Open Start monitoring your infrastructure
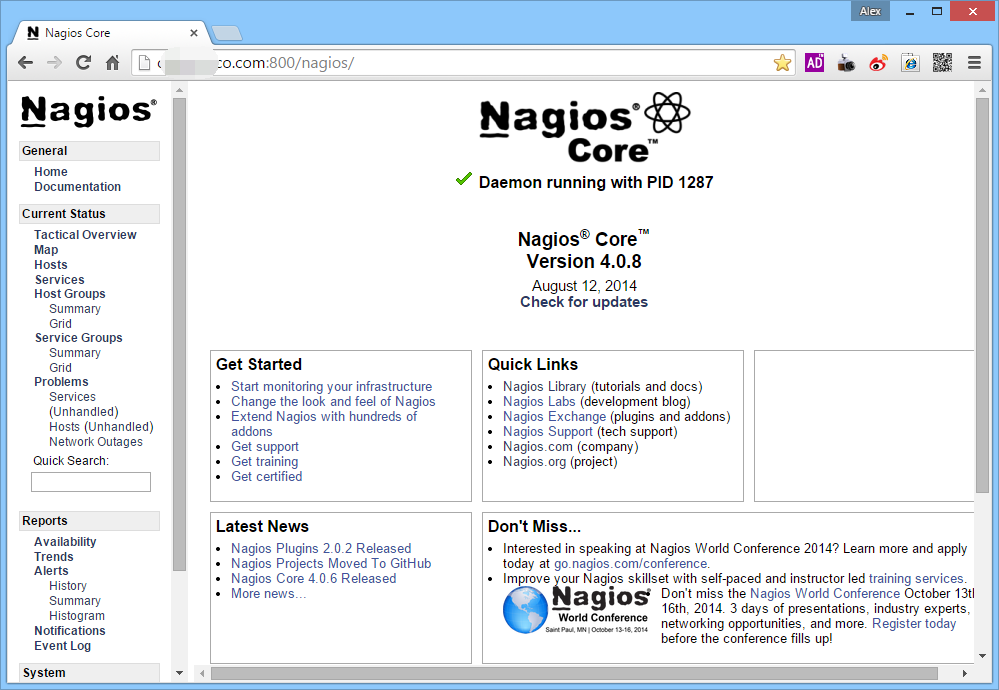 [x=331, y=386]
